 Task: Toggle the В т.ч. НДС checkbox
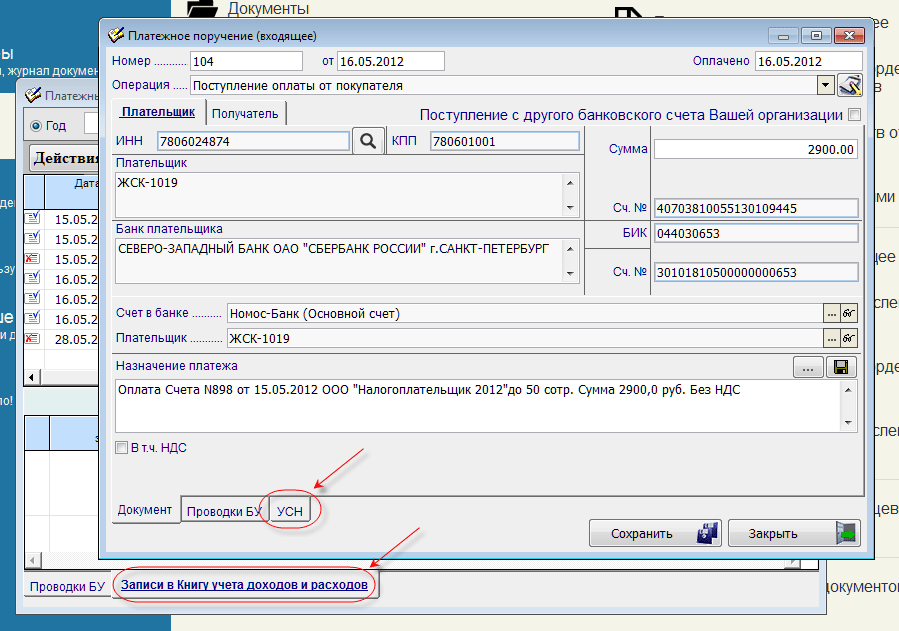coord(122,448)
